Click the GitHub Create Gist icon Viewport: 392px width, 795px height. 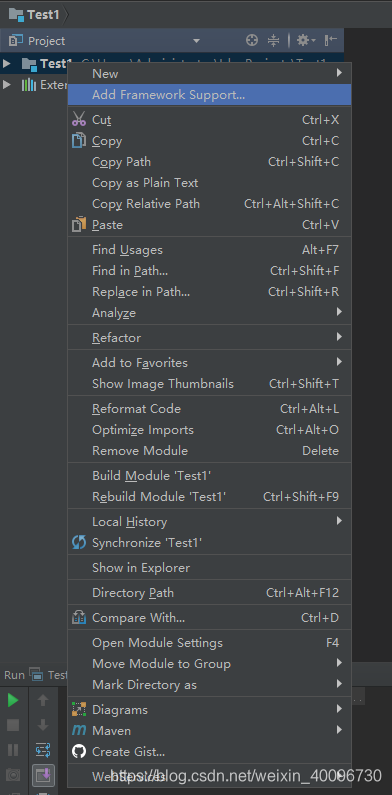coord(79,751)
